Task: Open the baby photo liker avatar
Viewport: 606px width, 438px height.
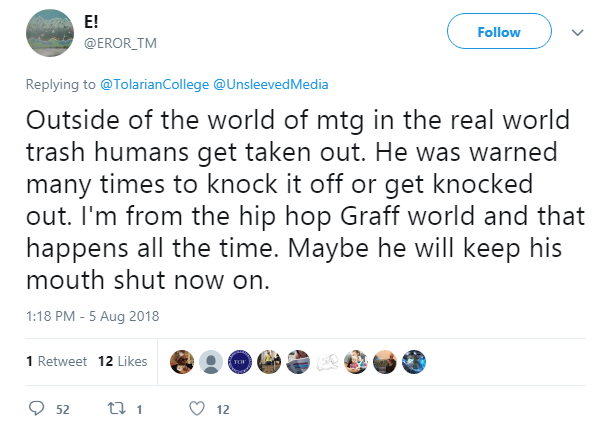Action: tap(356, 362)
